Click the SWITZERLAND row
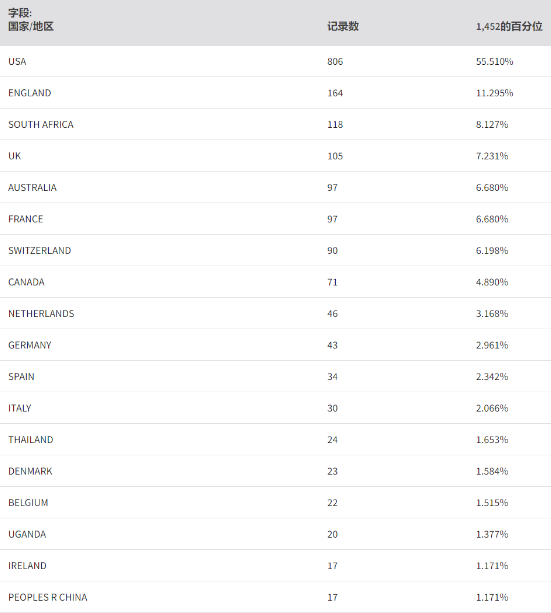The image size is (551, 613). [275, 250]
